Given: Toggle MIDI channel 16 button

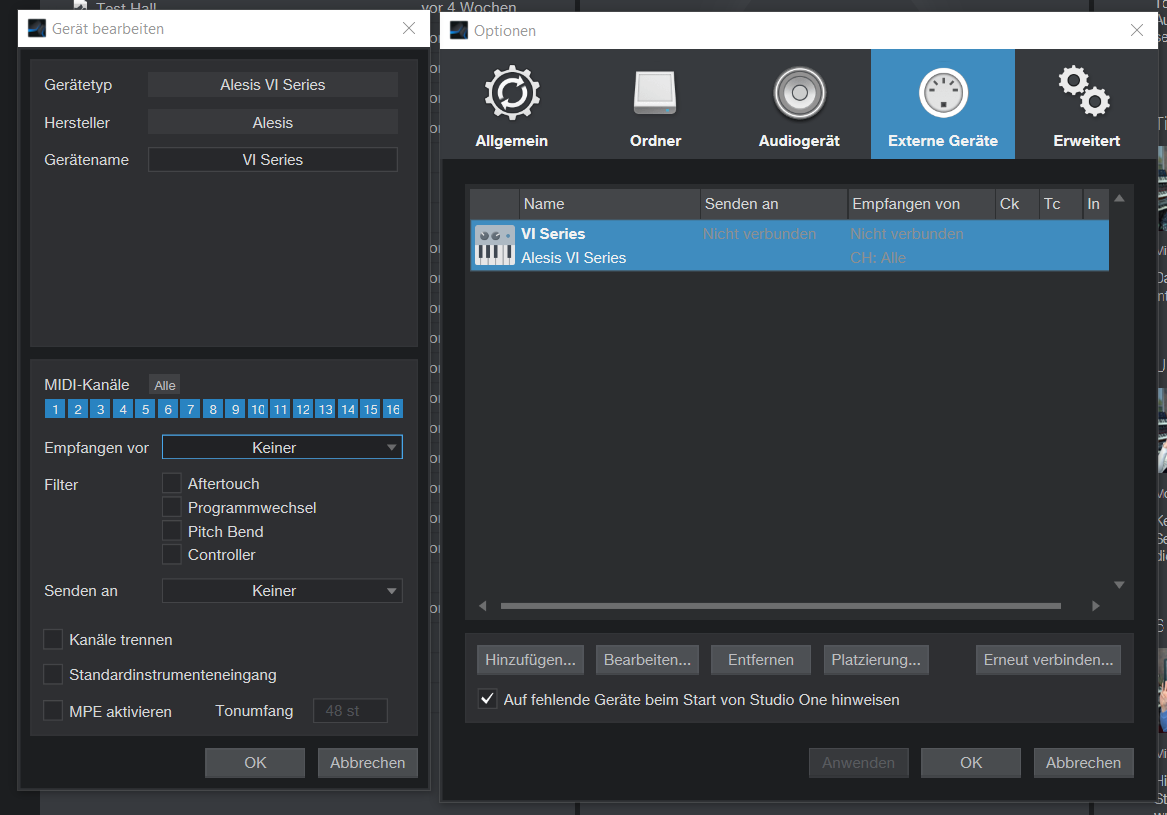Looking at the screenshot, I should 393,409.
